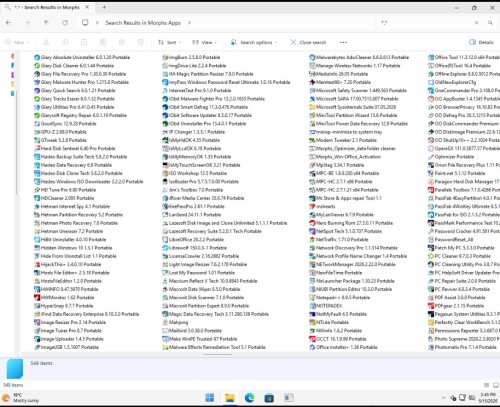Switch to large thumbnails view in status bar

pos(496,385)
